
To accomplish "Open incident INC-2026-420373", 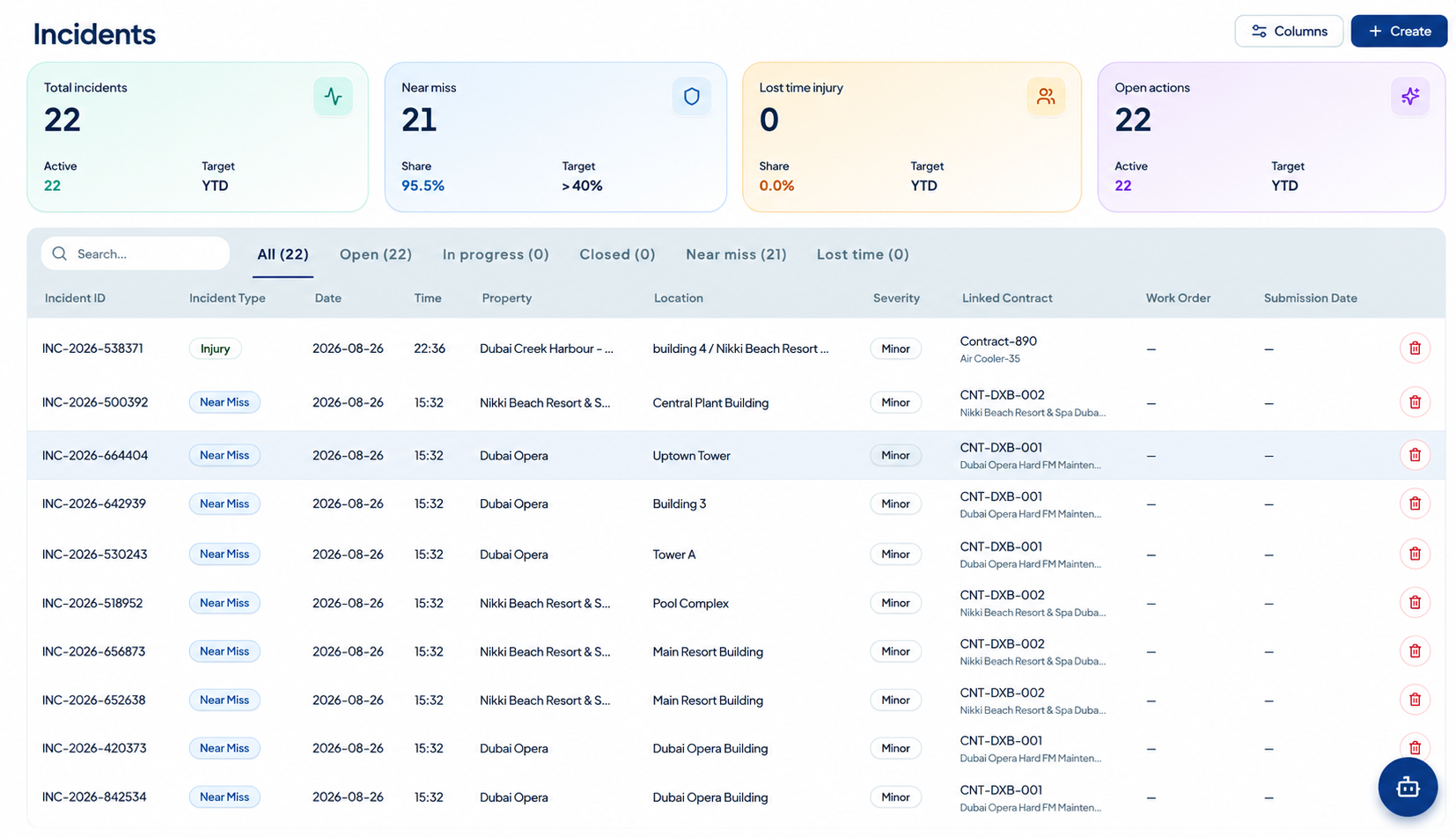I will pyautogui.click(x=94, y=748).
